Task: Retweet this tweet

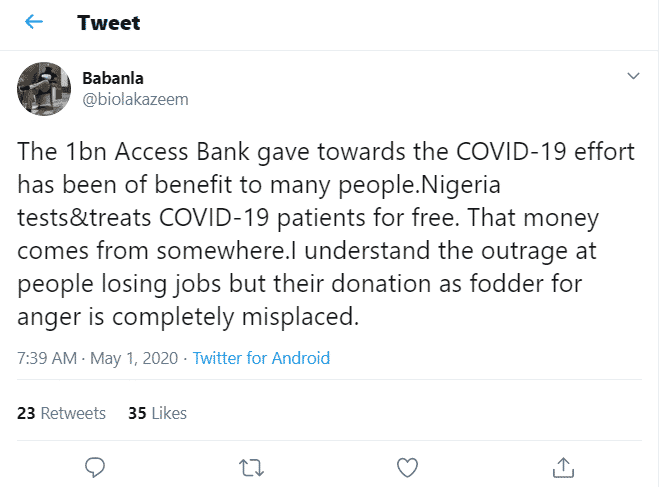Action: tap(250, 466)
